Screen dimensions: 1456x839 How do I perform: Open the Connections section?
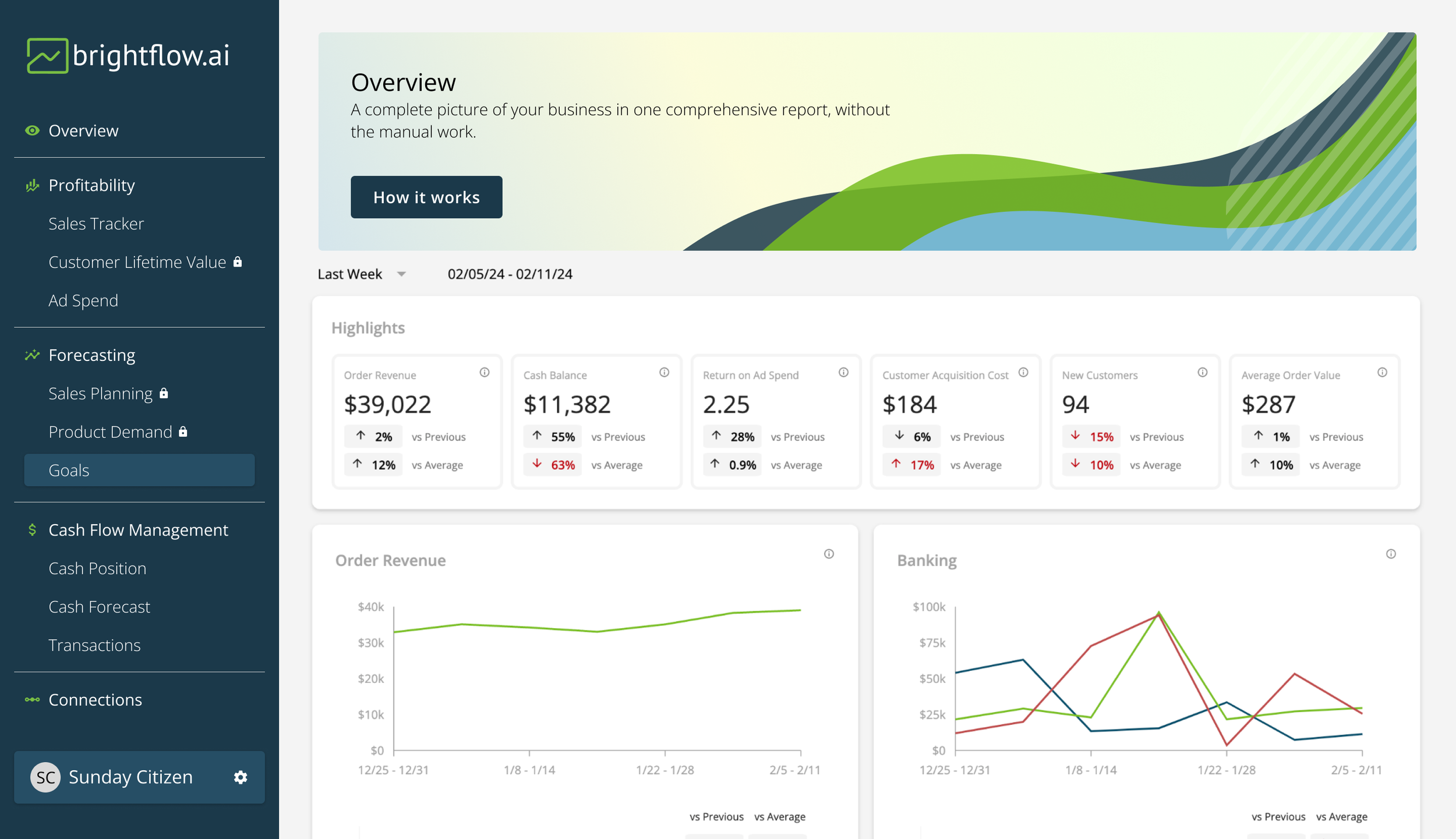click(95, 700)
